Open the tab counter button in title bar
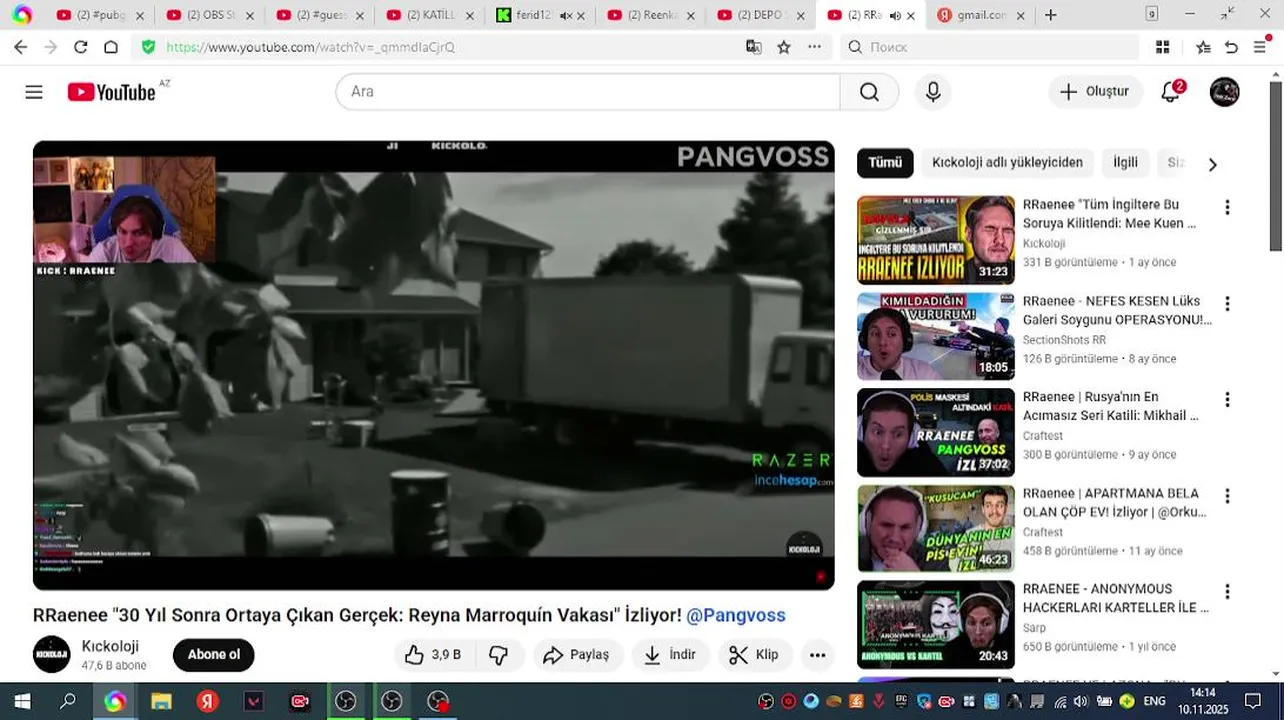 [1152, 15]
